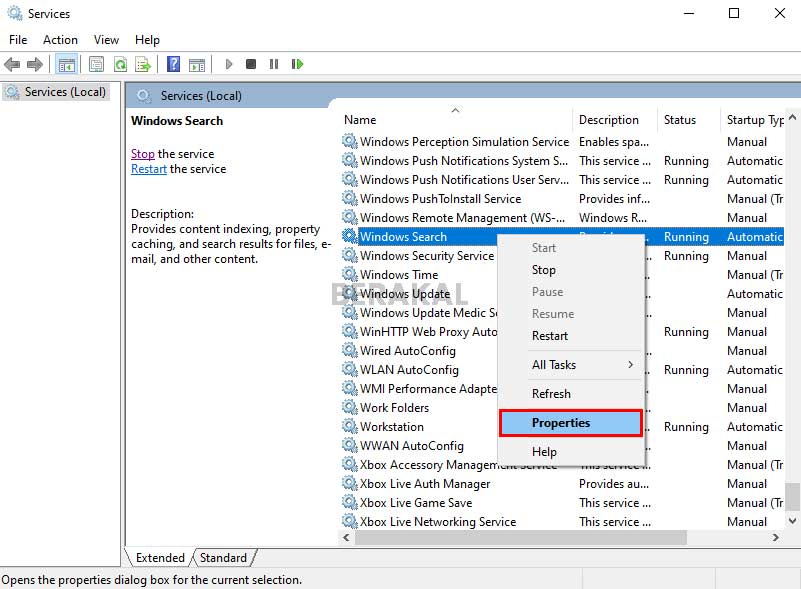Click gear icon beside Workstation service
This screenshot has width=801, height=589.
(x=349, y=426)
